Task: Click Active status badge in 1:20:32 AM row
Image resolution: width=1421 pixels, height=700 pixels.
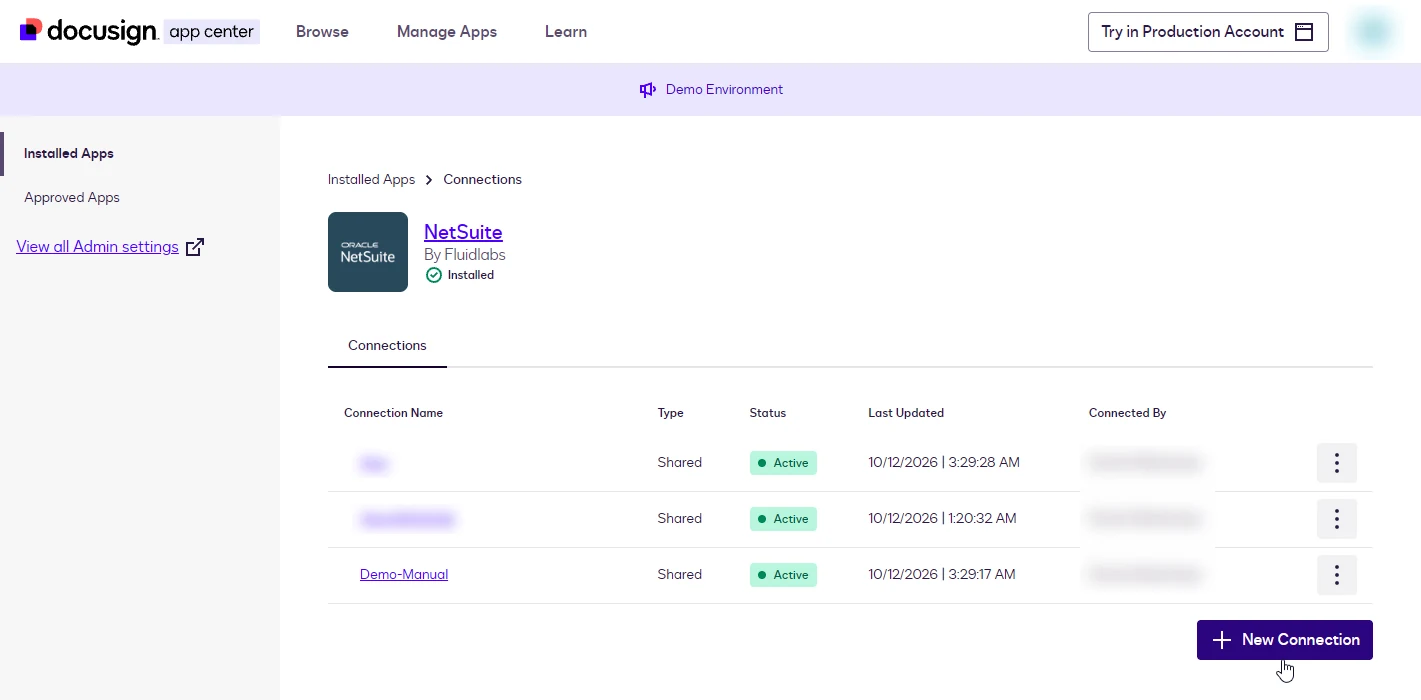Action: pos(783,519)
